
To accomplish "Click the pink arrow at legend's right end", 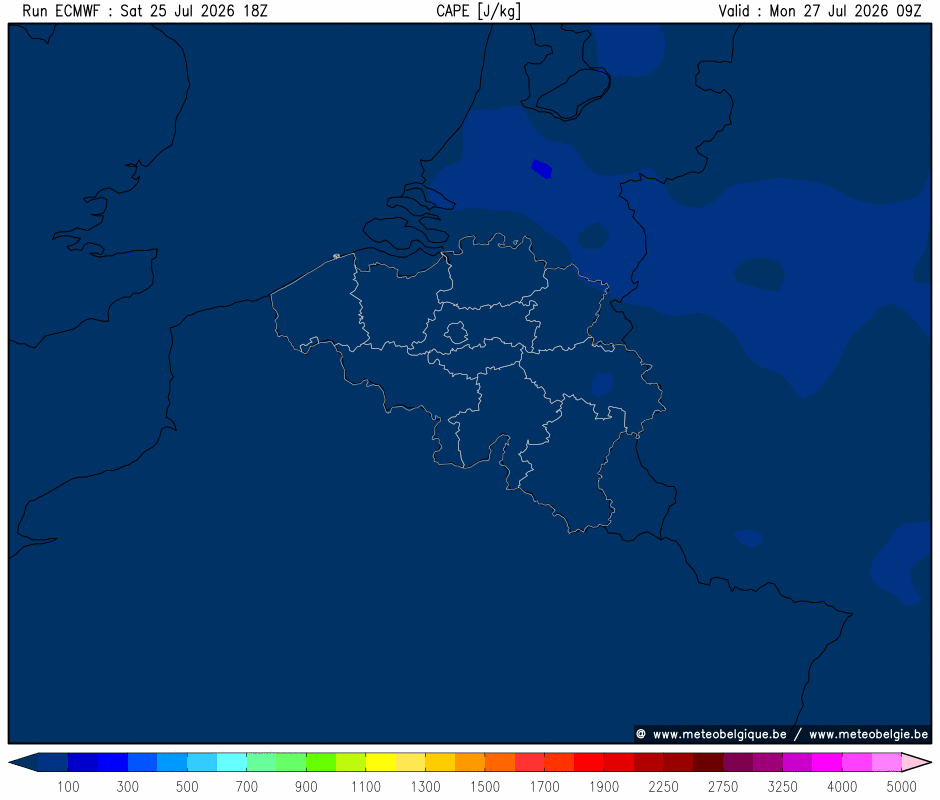I will tap(917, 762).
